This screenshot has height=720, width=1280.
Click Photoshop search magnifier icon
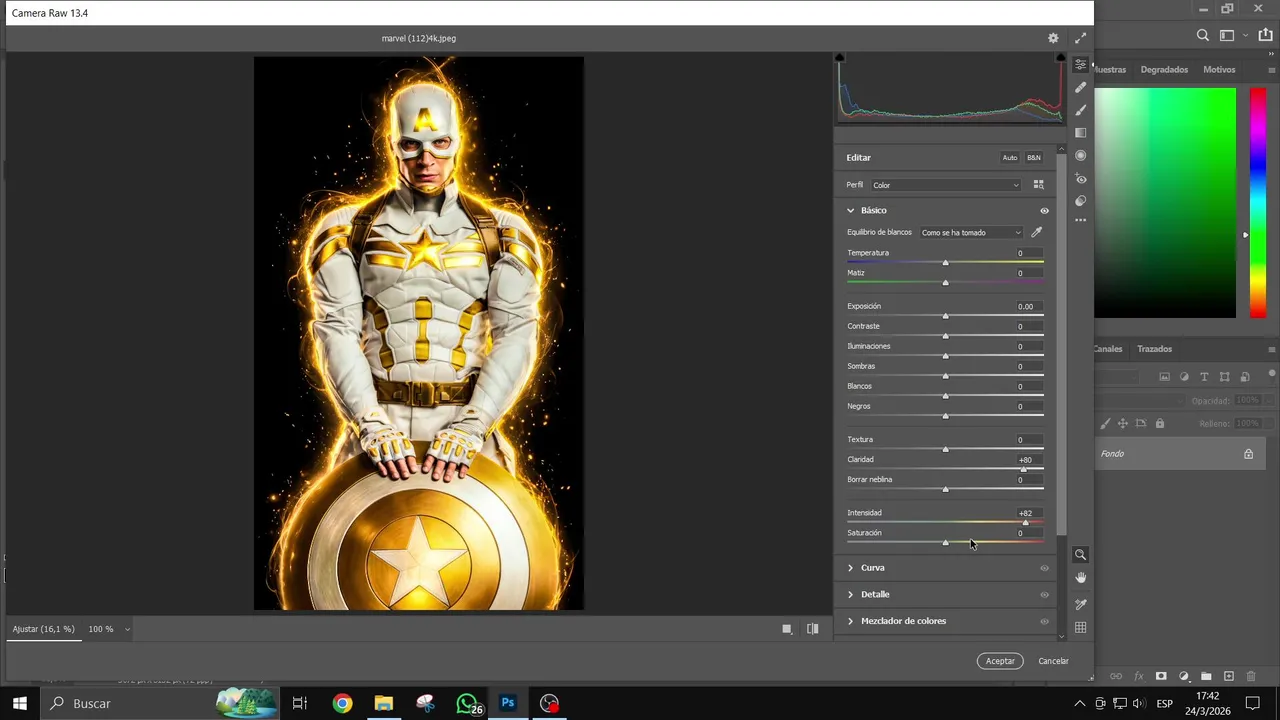(1203, 35)
